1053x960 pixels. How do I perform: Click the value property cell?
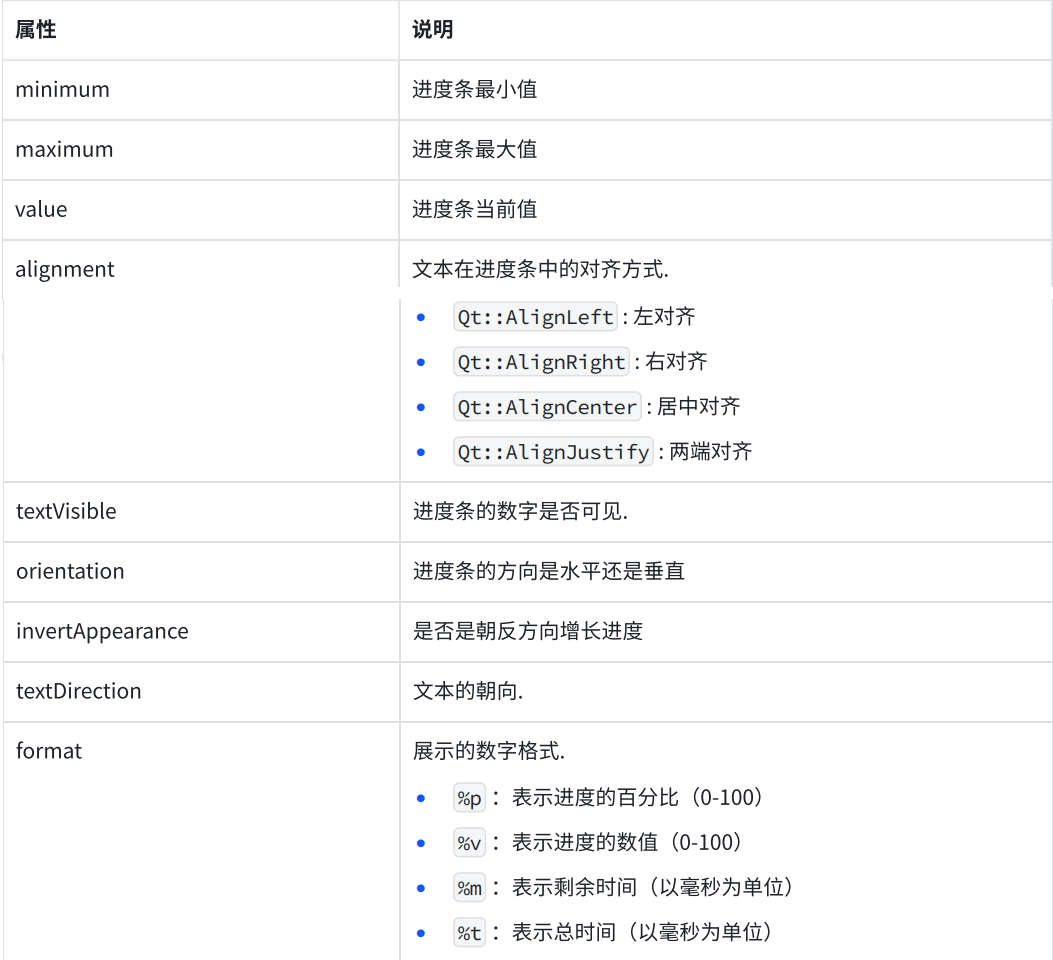200,209
